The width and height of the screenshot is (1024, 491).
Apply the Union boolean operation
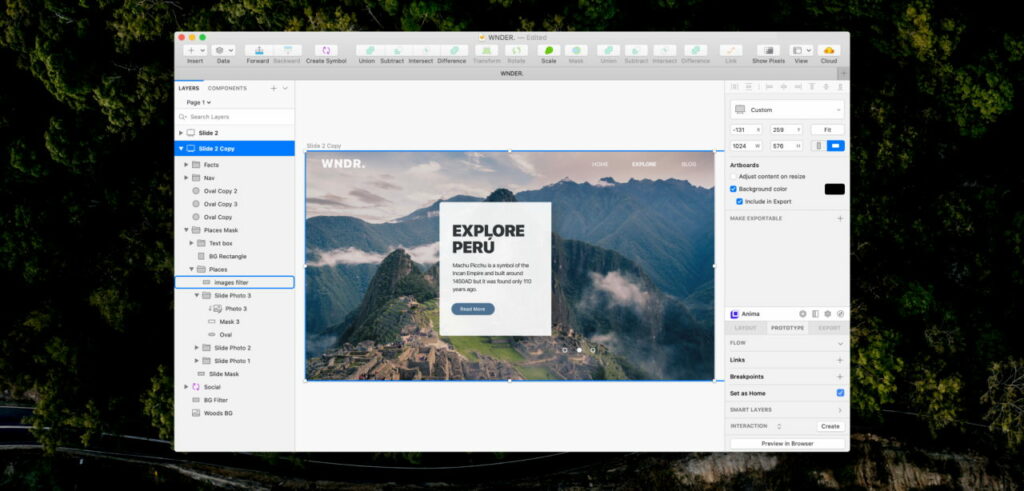pos(367,50)
